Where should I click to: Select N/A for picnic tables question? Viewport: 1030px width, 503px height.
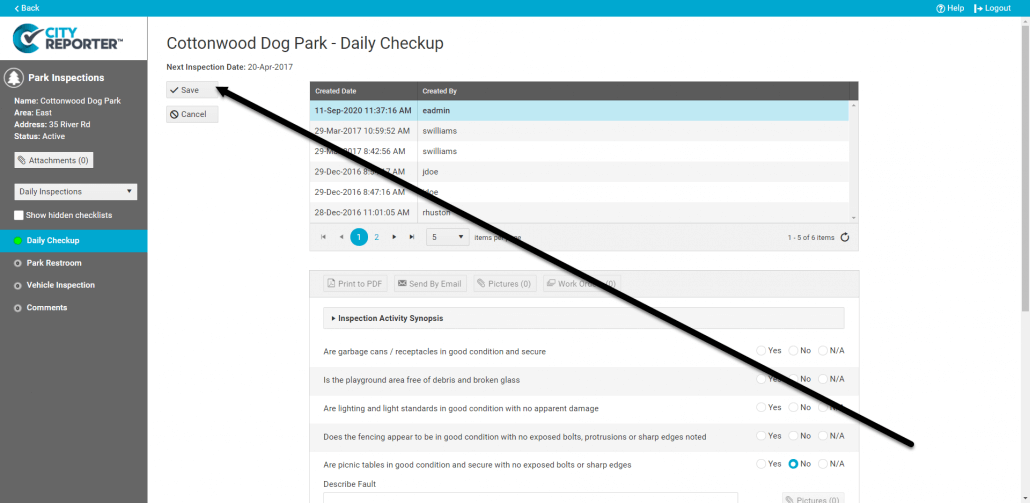(x=823, y=464)
